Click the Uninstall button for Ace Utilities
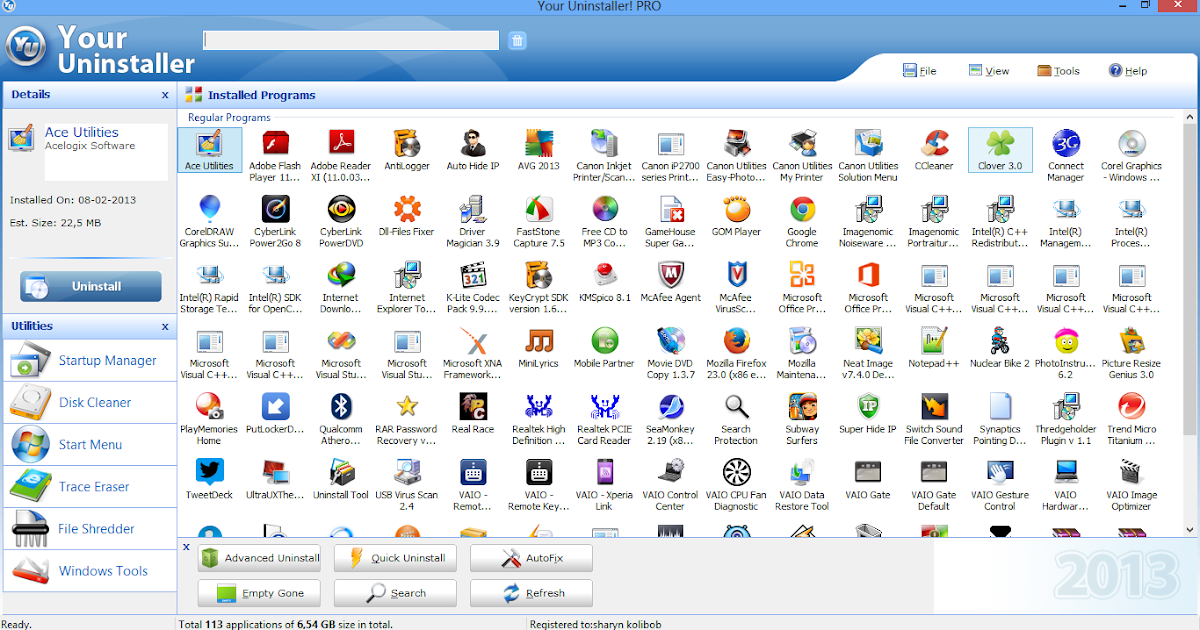Viewport: 1200px width, 630px height. (x=90, y=286)
